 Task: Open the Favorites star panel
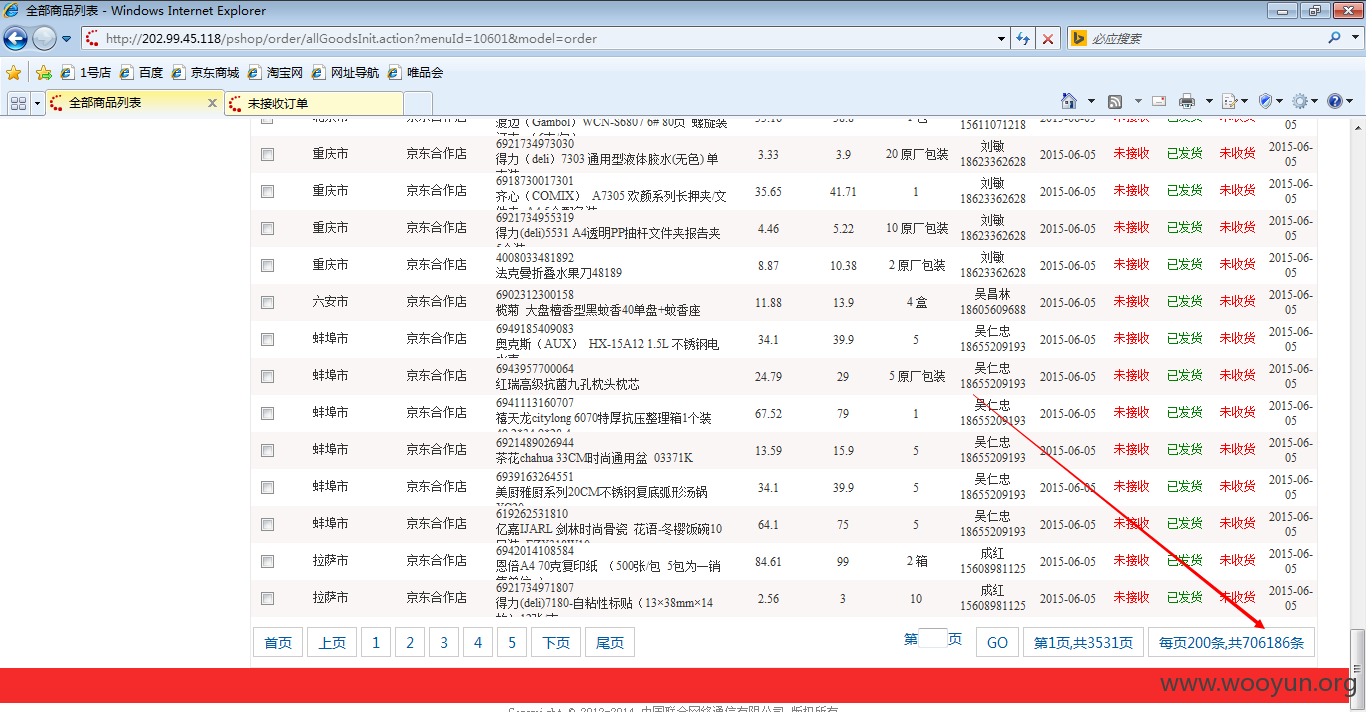[x=13, y=73]
